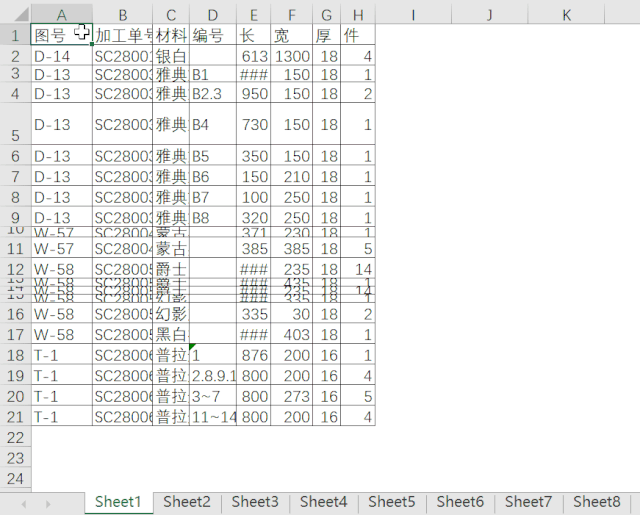Viewport: 640px width, 515px height.
Task: Select column C header
Action: [171, 15]
